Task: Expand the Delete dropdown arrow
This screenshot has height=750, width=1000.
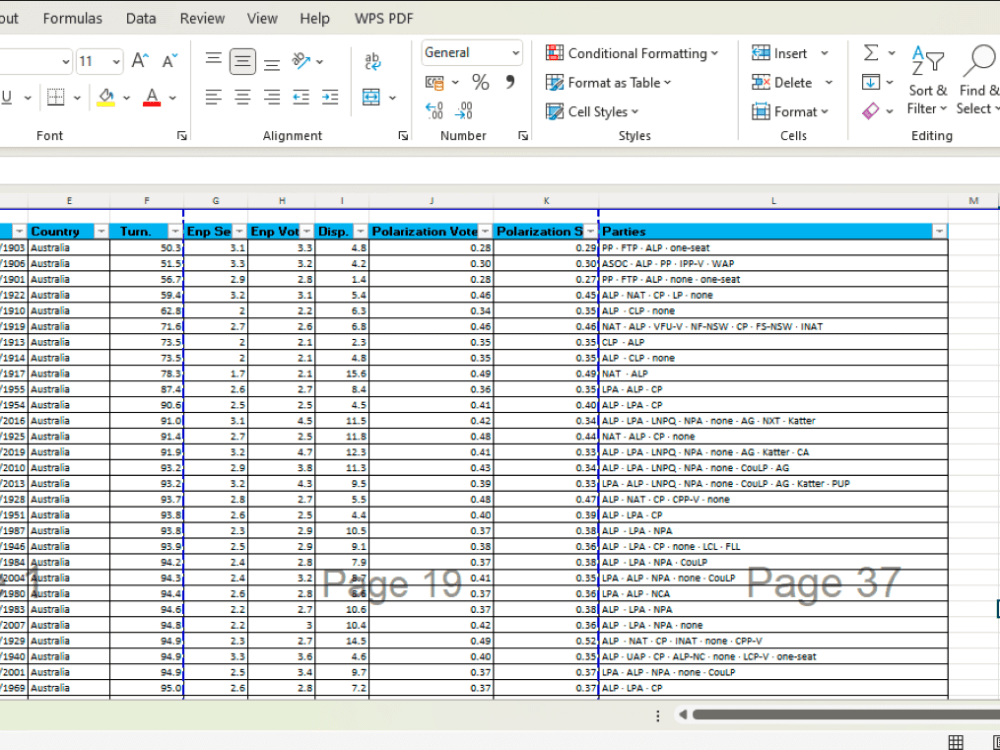Action: 829,83
